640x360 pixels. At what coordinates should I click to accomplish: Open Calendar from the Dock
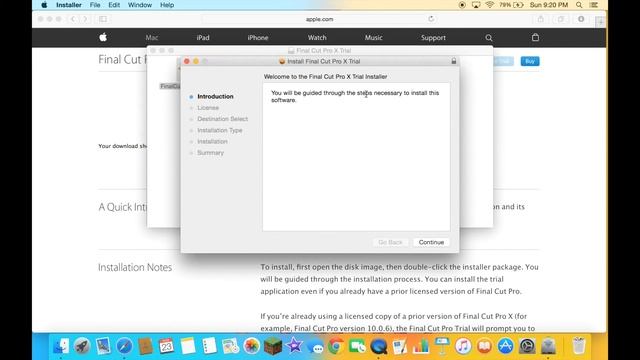click(x=166, y=346)
